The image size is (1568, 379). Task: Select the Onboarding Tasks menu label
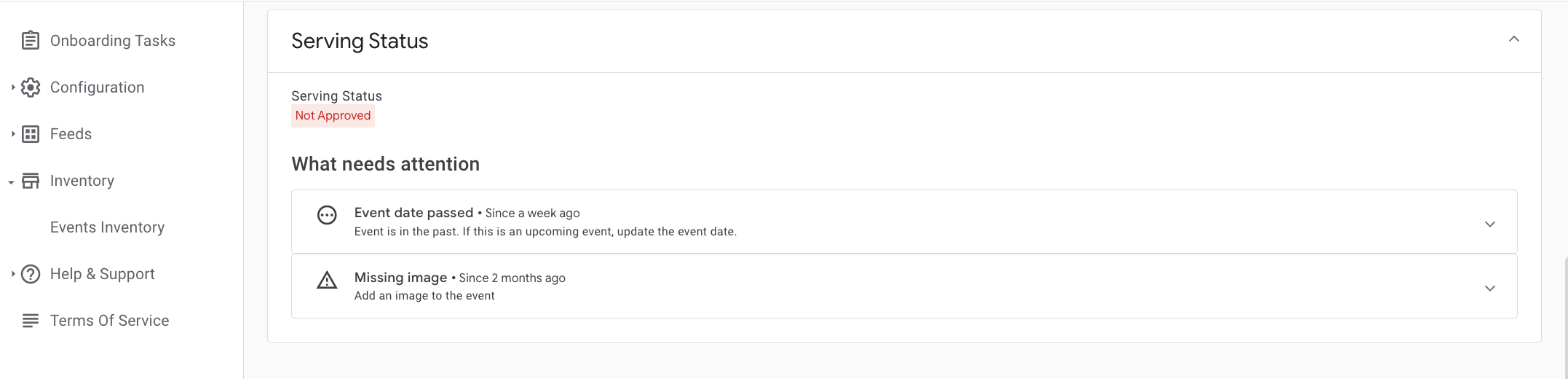coord(113,41)
